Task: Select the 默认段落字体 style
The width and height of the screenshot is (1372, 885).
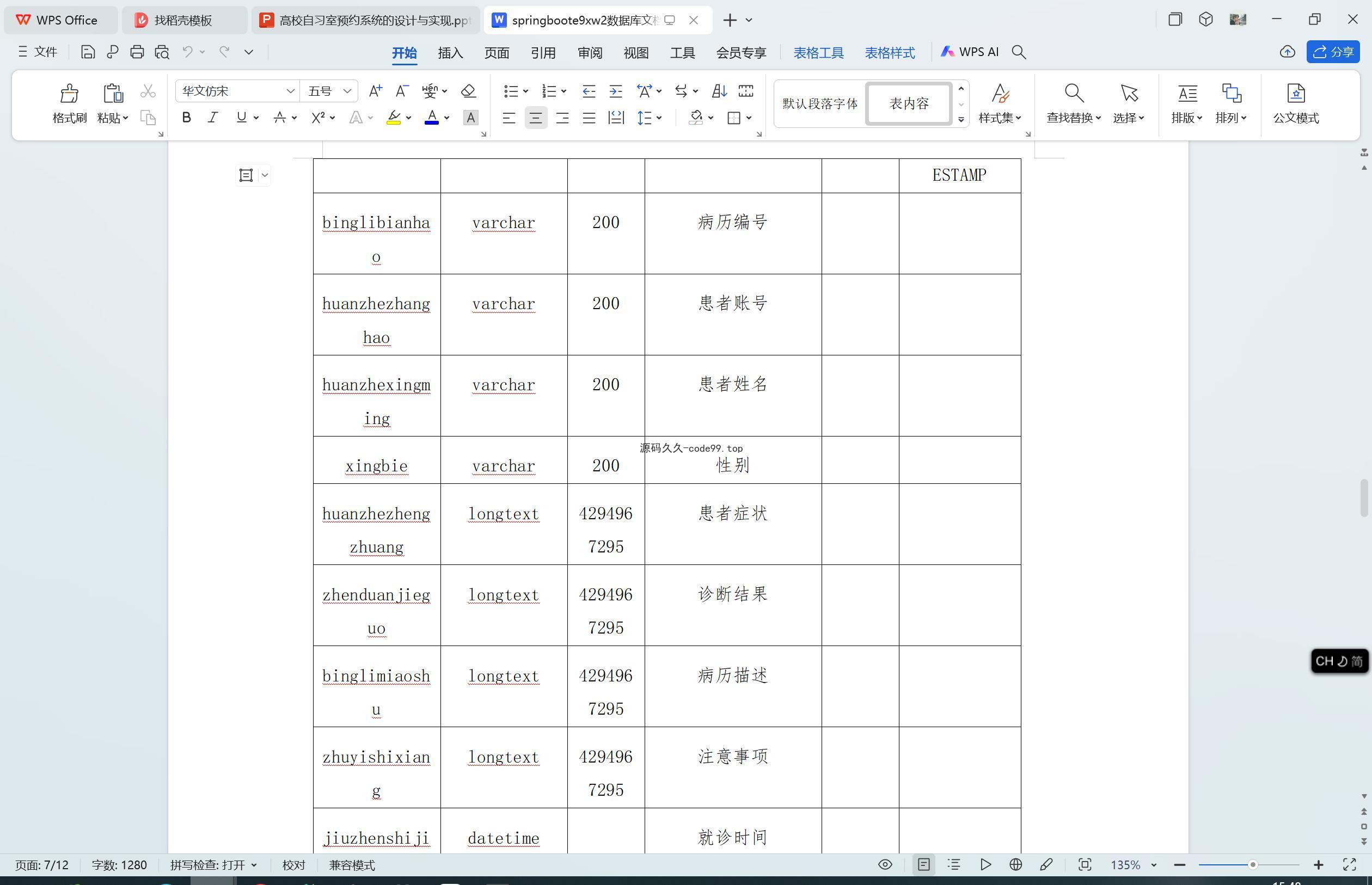Action: (820, 103)
